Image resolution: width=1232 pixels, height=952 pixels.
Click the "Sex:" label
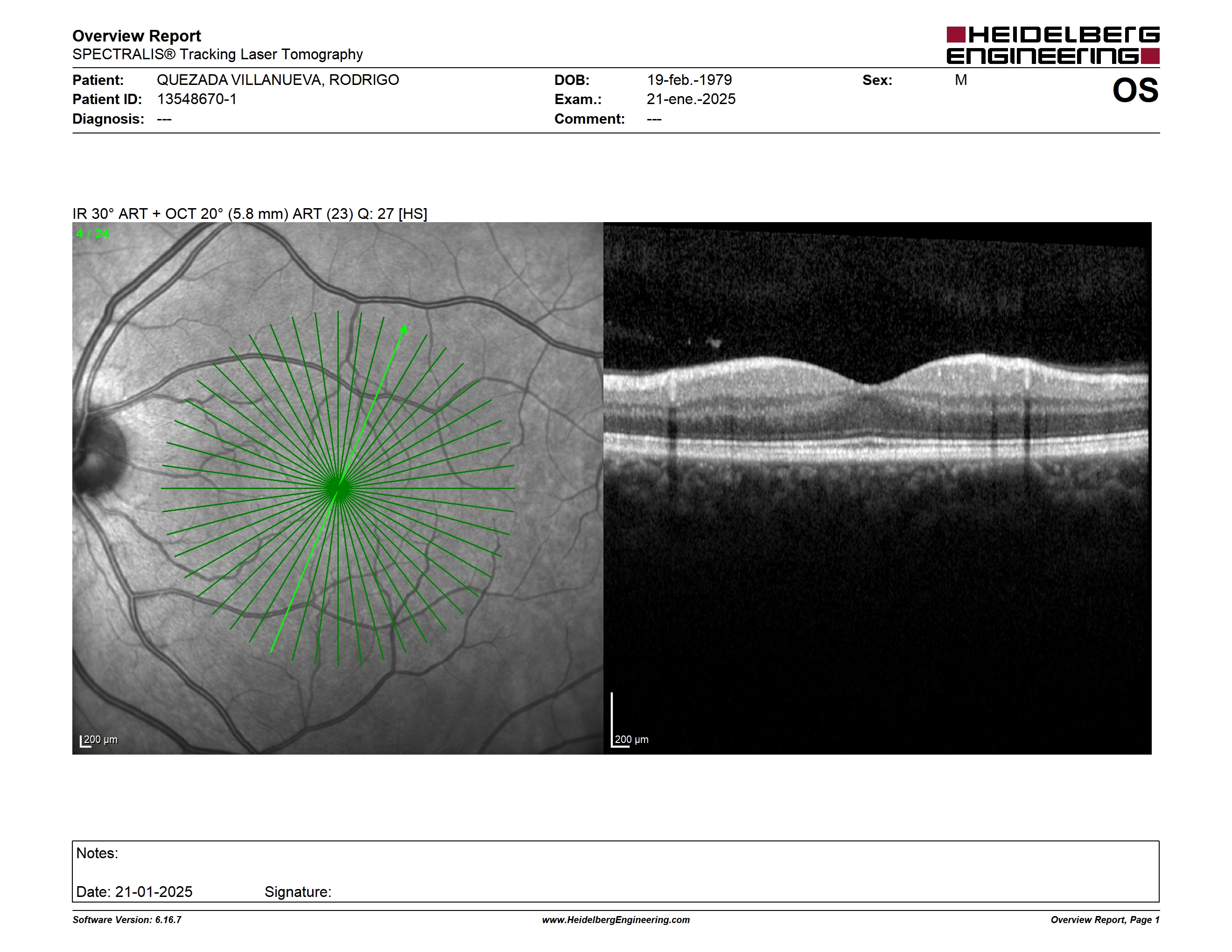coord(876,80)
